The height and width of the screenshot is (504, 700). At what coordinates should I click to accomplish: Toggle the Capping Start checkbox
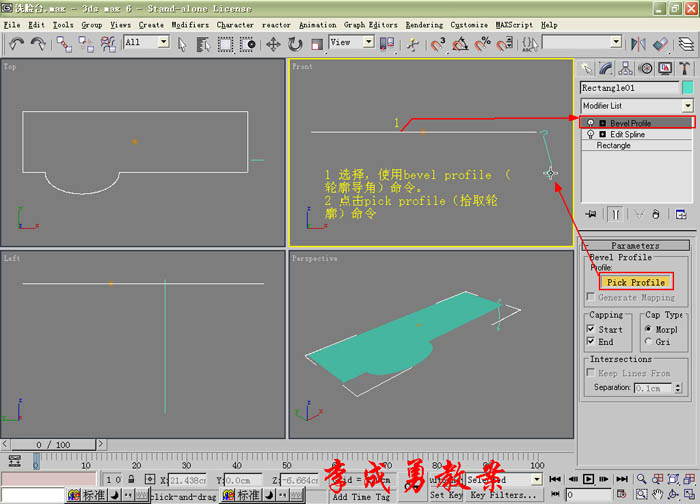591,329
